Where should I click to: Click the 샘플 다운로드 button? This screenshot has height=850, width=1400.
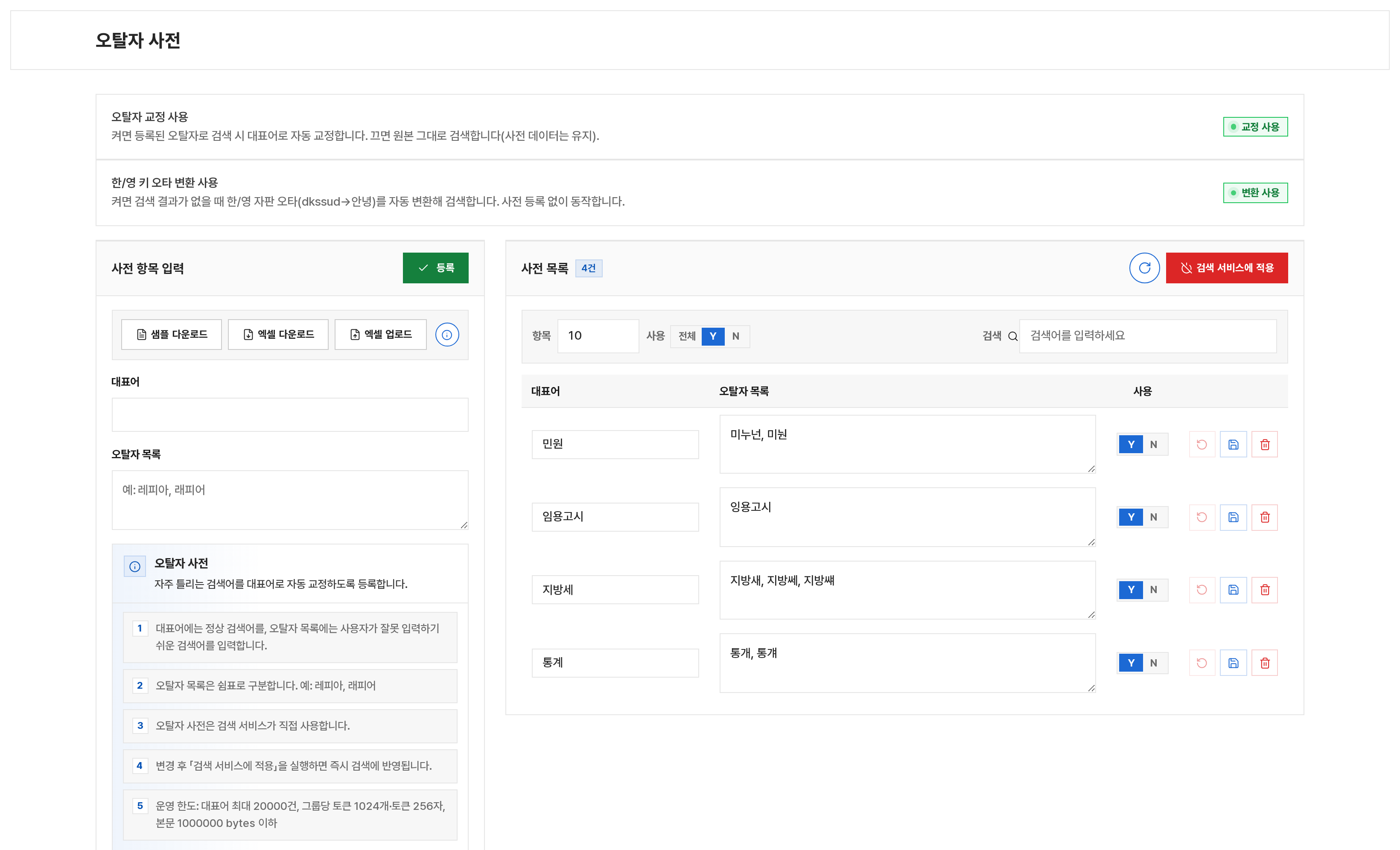172,335
